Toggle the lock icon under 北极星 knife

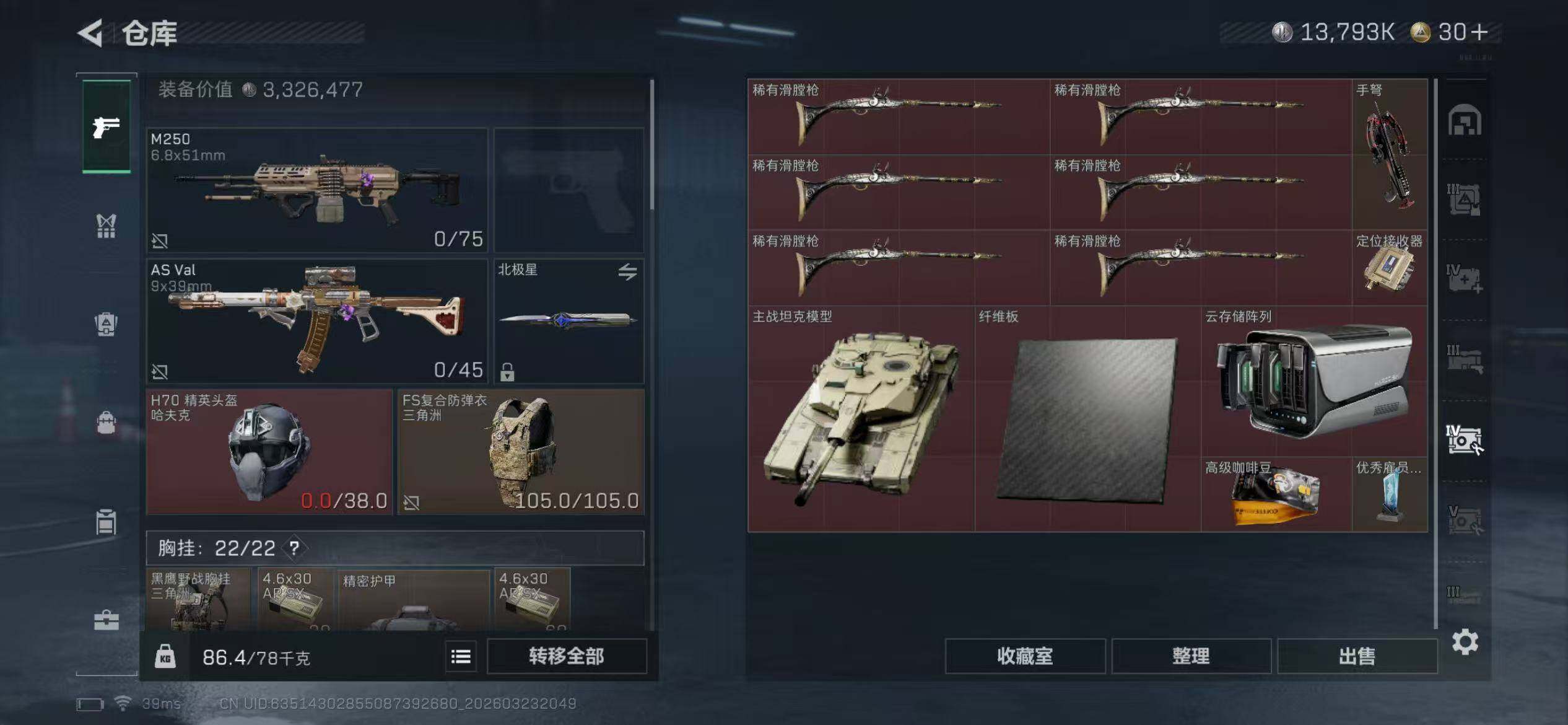507,372
